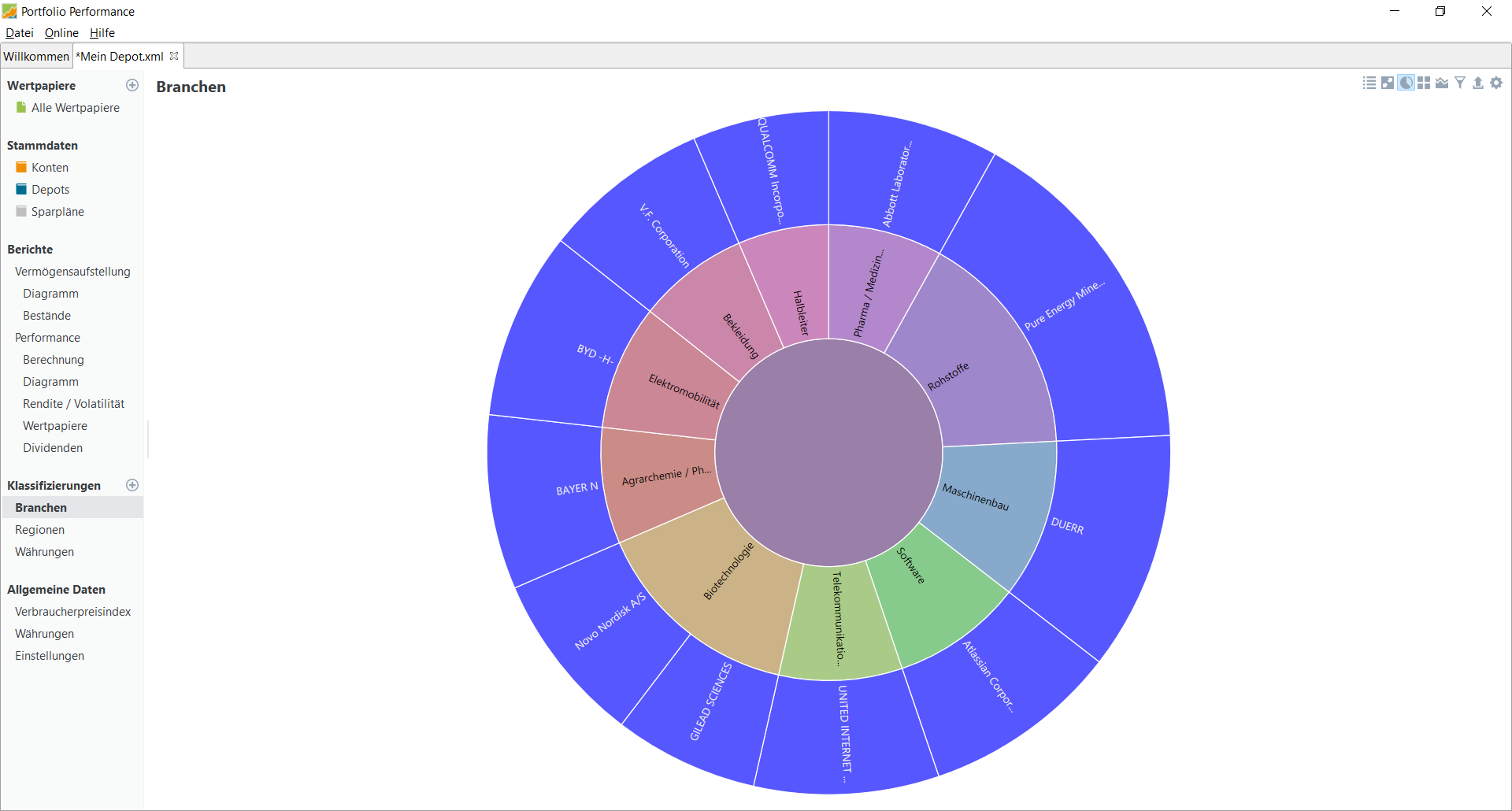Viewport: 1512px width, 811px height.
Task: Click the filter funnel icon
Action: click(1460, 83)
